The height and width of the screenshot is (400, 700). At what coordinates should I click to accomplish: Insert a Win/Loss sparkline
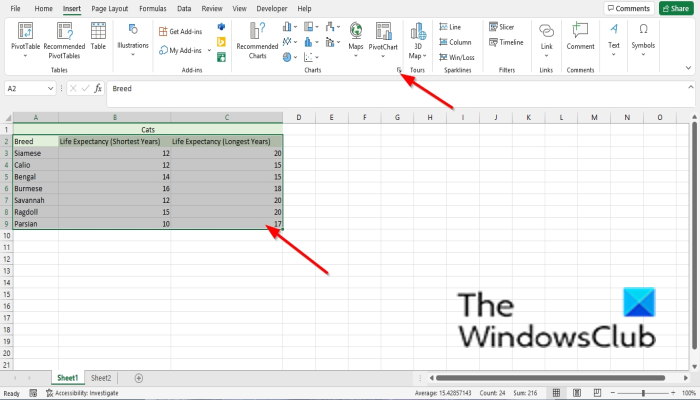point(457,57)
